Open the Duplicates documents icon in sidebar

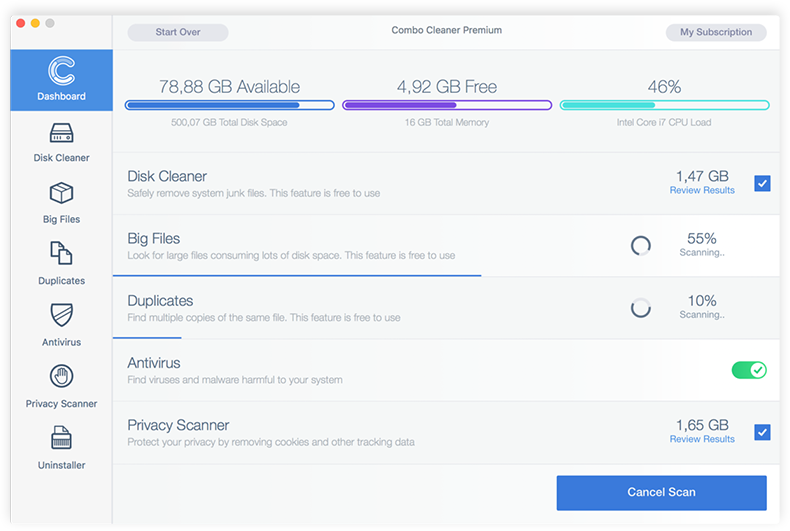(61, 253)
